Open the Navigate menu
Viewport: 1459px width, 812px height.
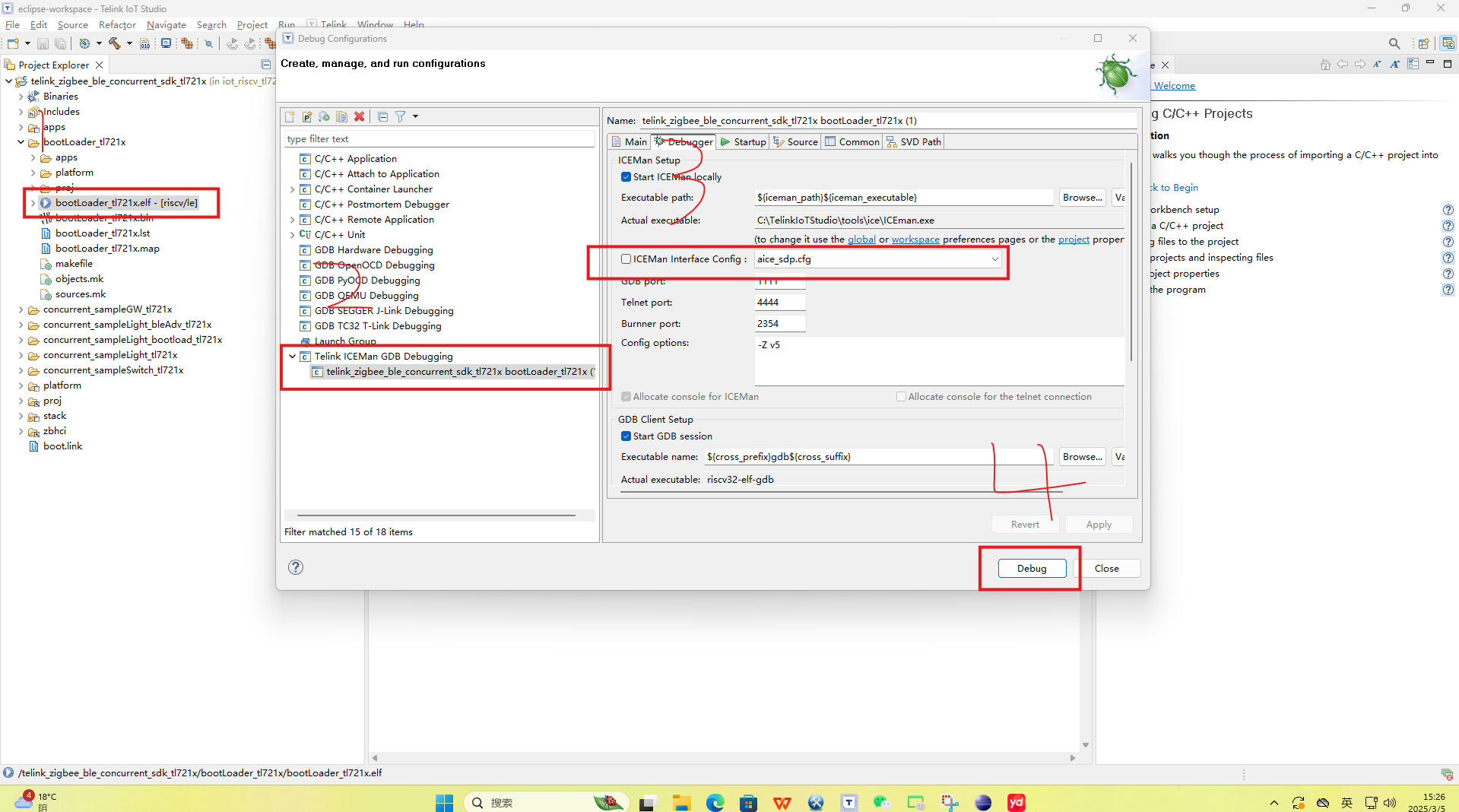(167, 25)
